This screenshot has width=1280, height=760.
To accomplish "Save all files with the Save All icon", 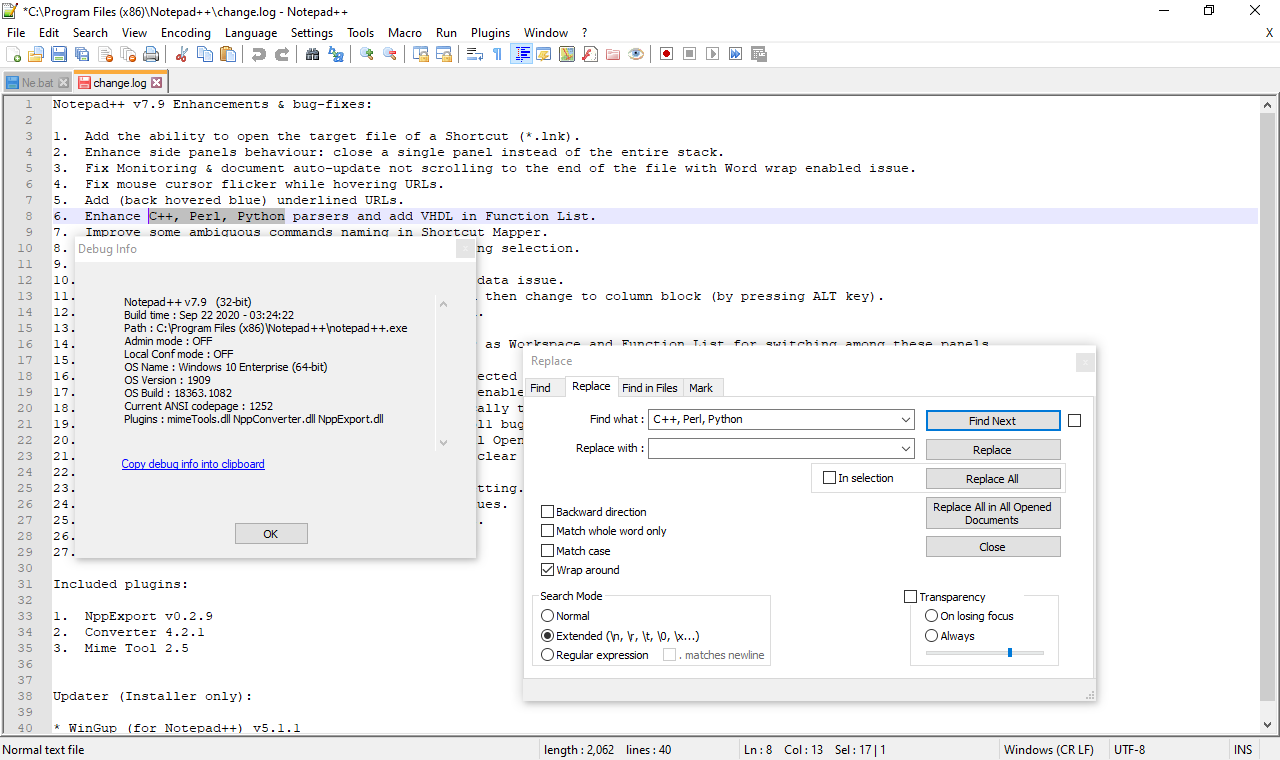I will 82,54.
